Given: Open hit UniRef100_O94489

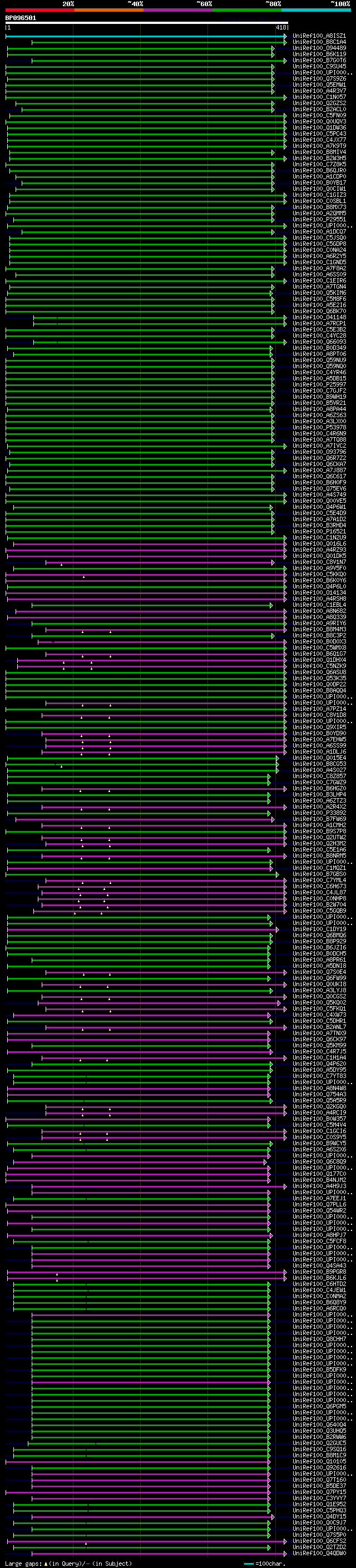Looking at the screenshot, I should point(319,48).
